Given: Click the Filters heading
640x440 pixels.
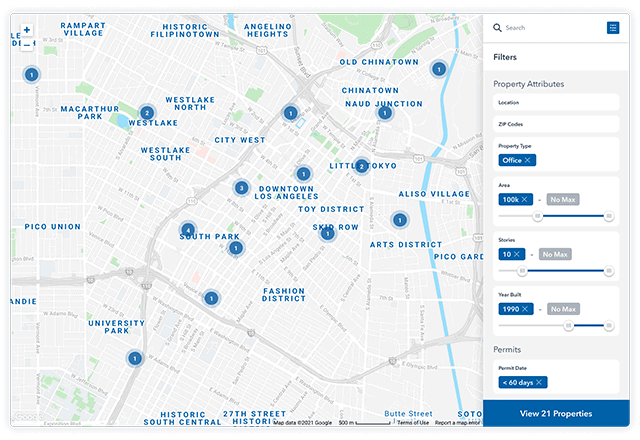Looking at the screenshot, I should point(505,57).
